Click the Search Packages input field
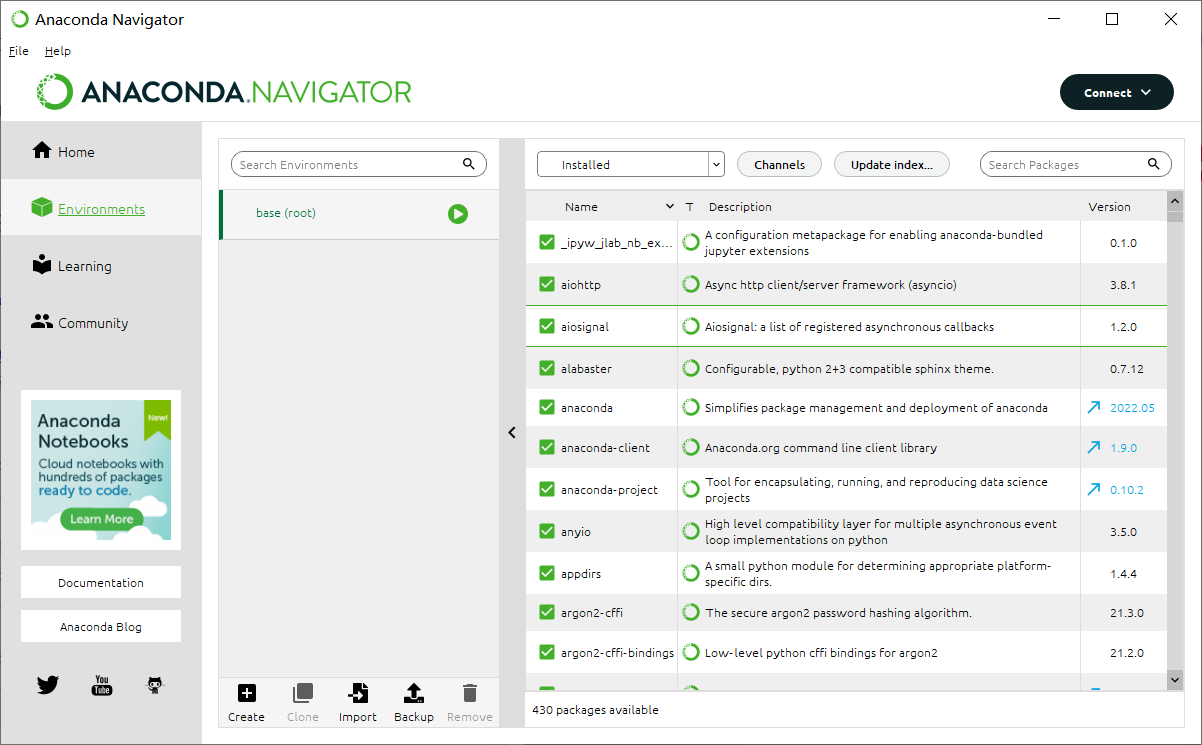This screenshot has height=745, width=1202. [1063, 165]
